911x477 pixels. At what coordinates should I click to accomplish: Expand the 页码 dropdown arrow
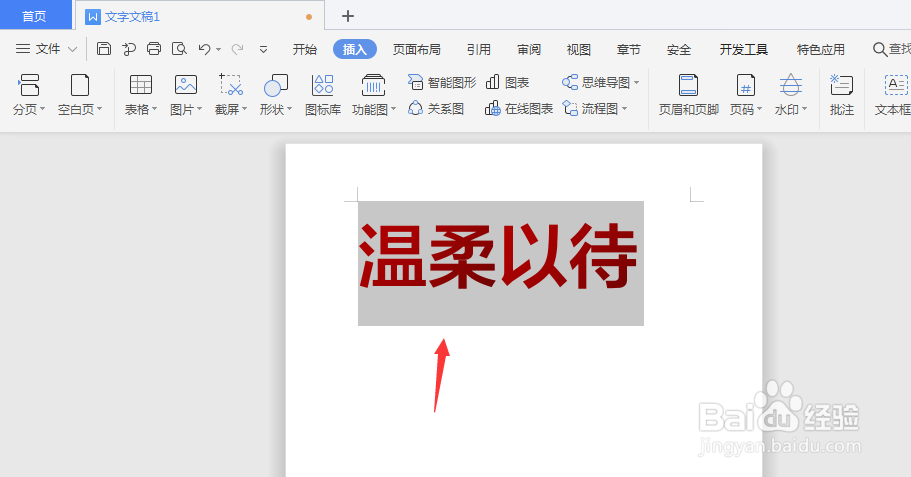pos(759,109)
